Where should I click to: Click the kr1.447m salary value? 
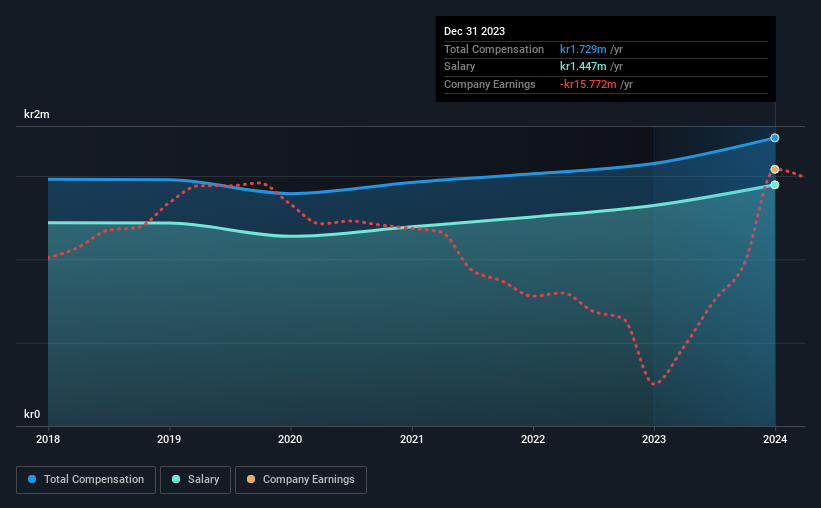583,67
